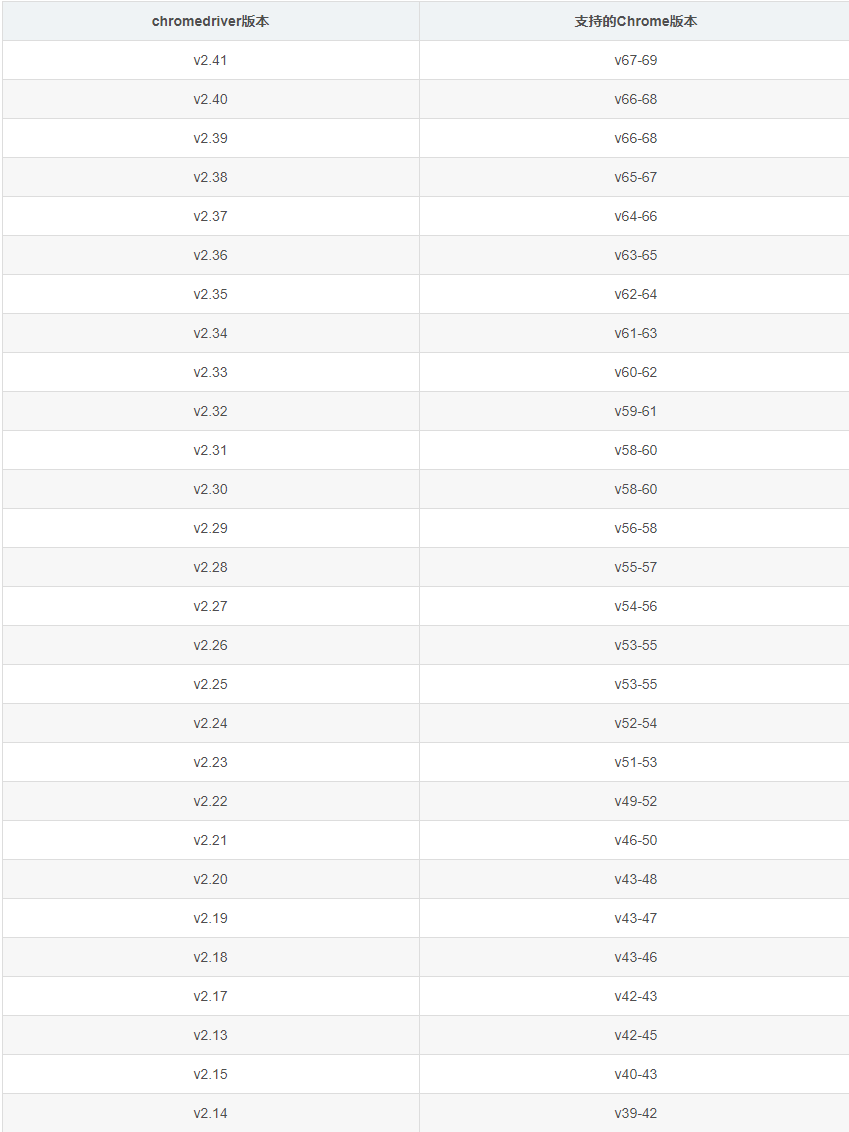Click the chromedriver版本 column header
This screenshot has height=1132, width=849.
tap(210, 21)
